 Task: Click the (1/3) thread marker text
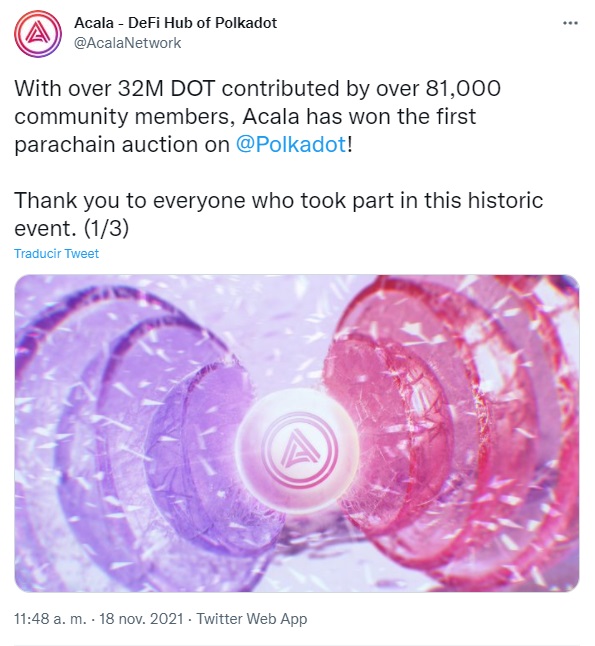click(106, 228)
